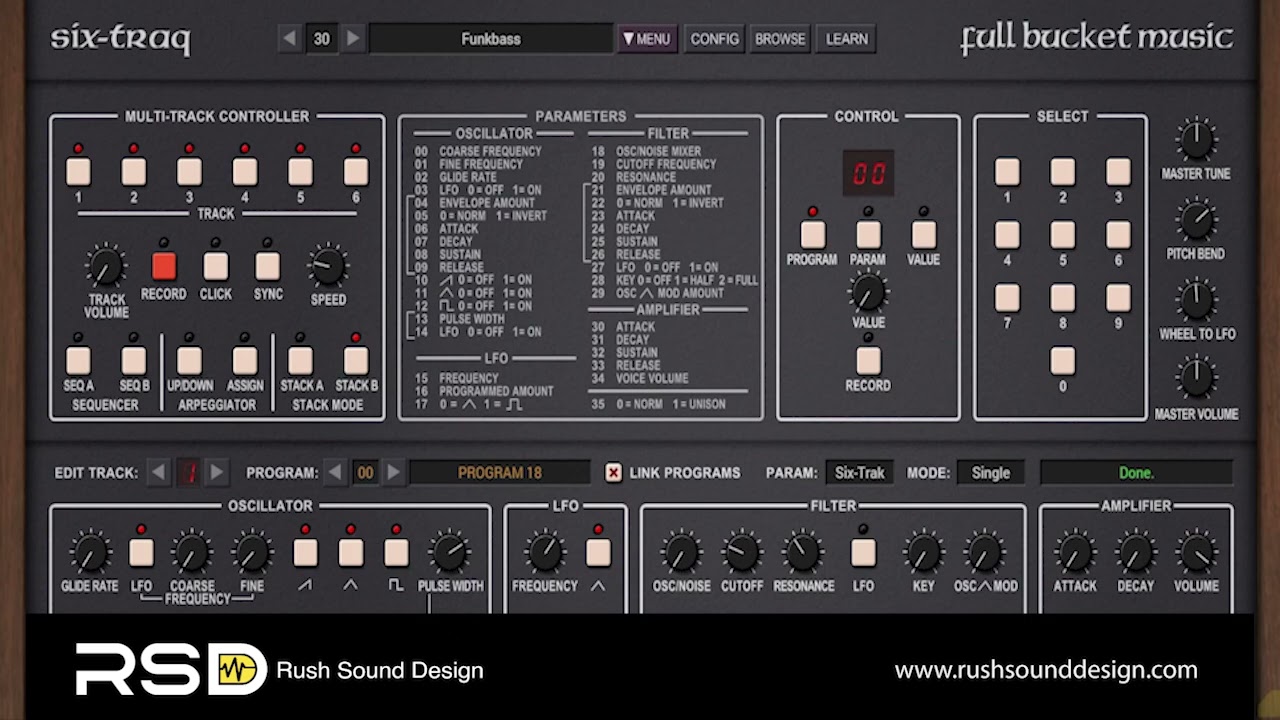The width and height of the screenshot is (1280, 720).
Task: Step to next Program number
Action: [394, 472]
